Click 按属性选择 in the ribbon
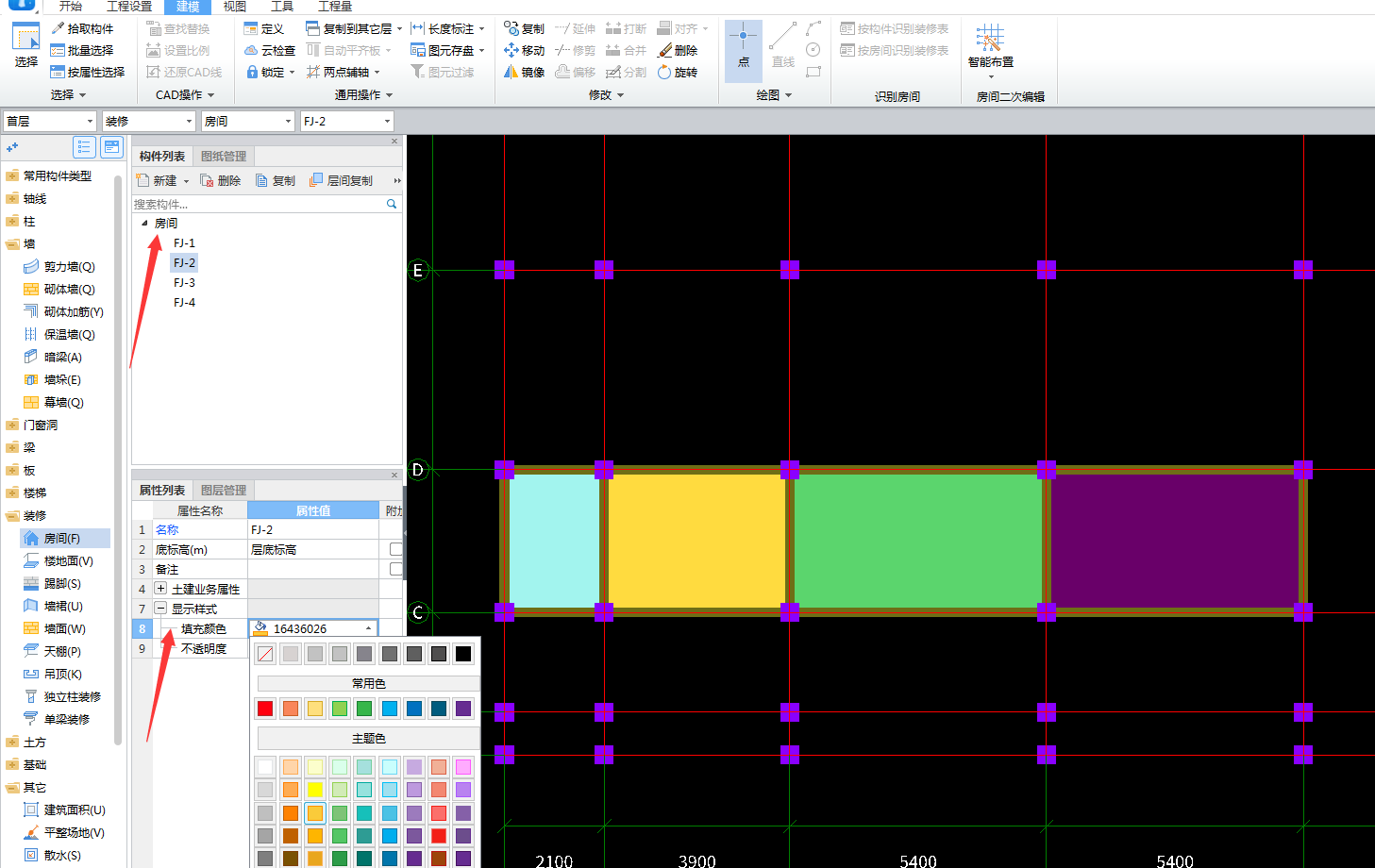Screen dimensions: 1375x868 click(x=88, y=72)
